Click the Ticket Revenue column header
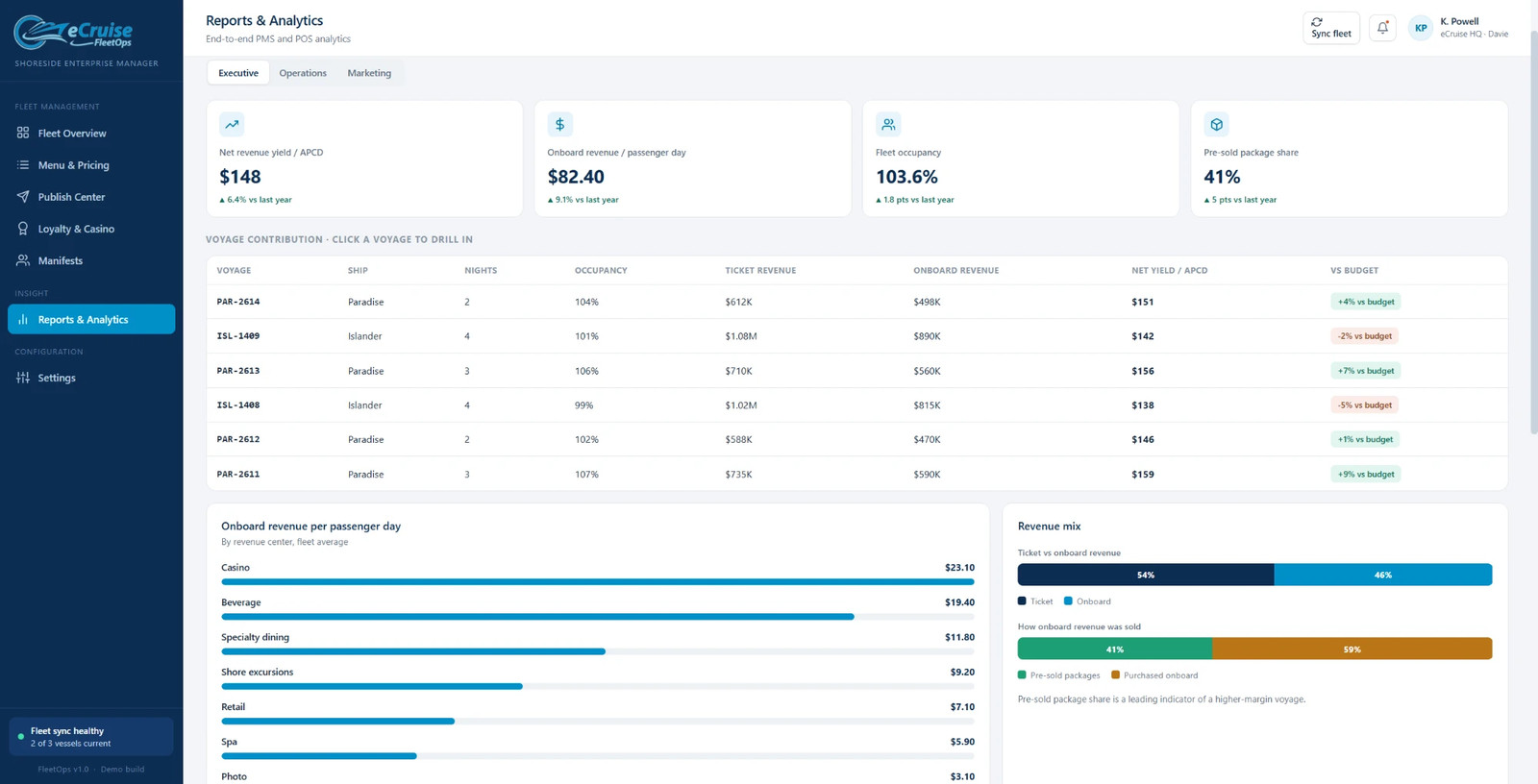Image resolution: width=1538 pixels, height=784 pixels. tap(760, 270)
